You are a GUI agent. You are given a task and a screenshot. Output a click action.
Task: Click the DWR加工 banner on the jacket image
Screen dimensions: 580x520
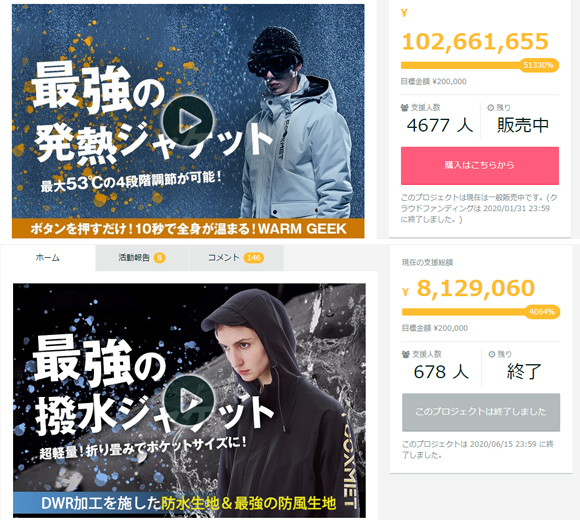(x=189, y=503)
